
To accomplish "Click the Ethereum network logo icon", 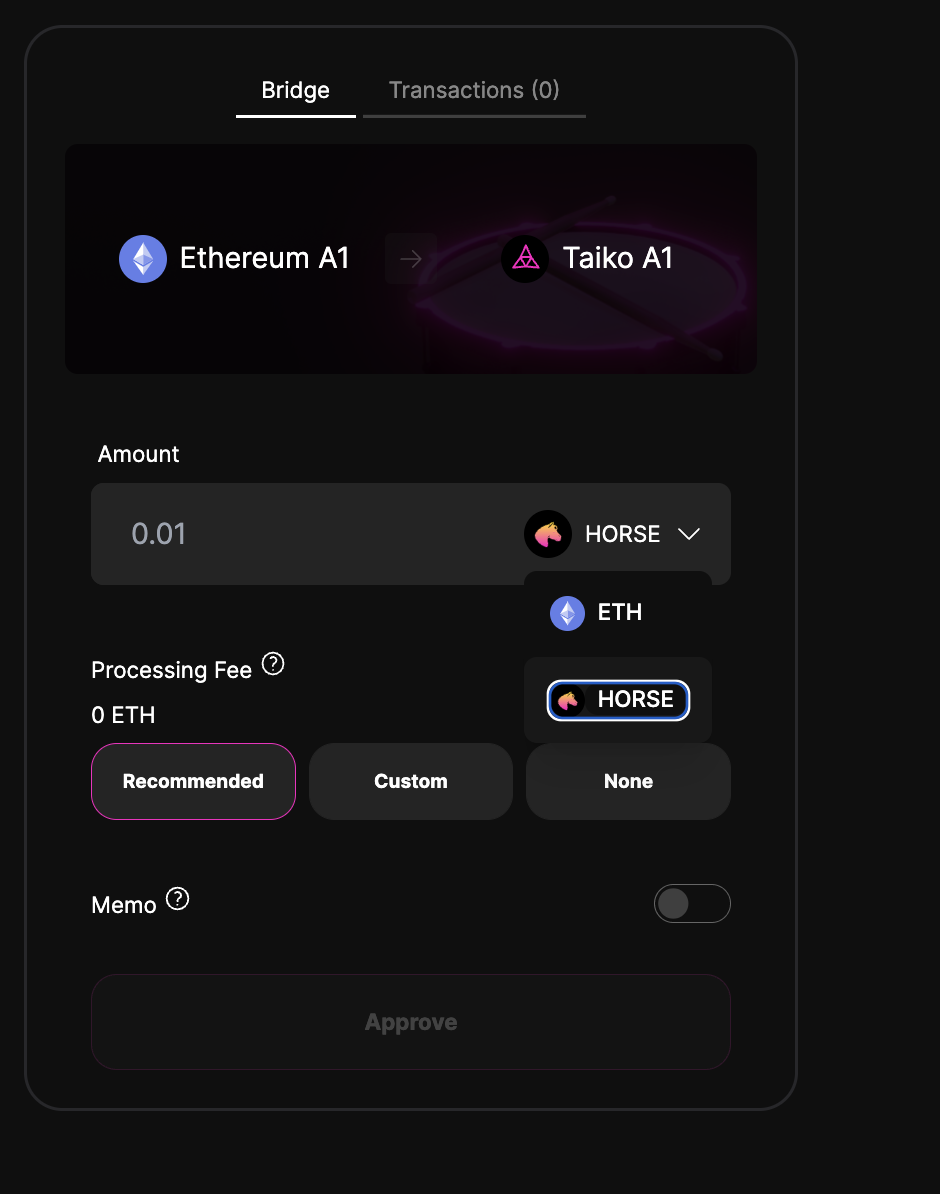I will pyautogui.click(x=142, y=258).
